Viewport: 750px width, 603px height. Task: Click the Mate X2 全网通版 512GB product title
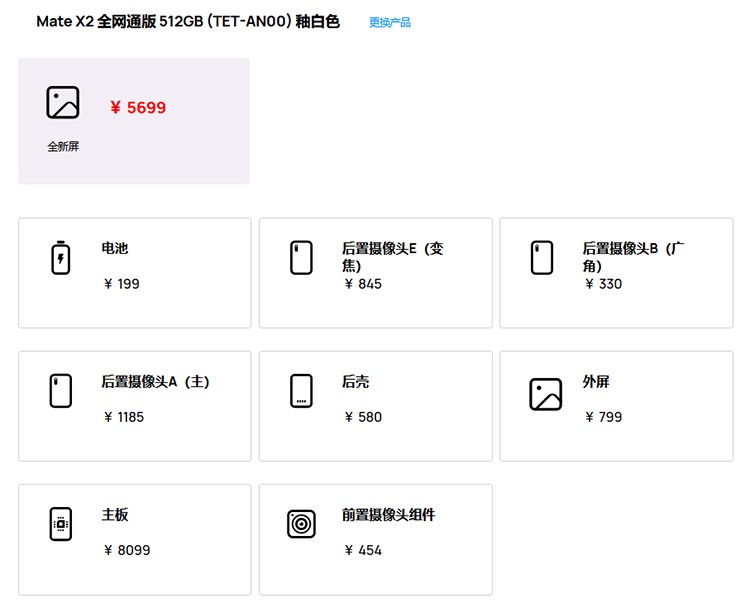188,22
